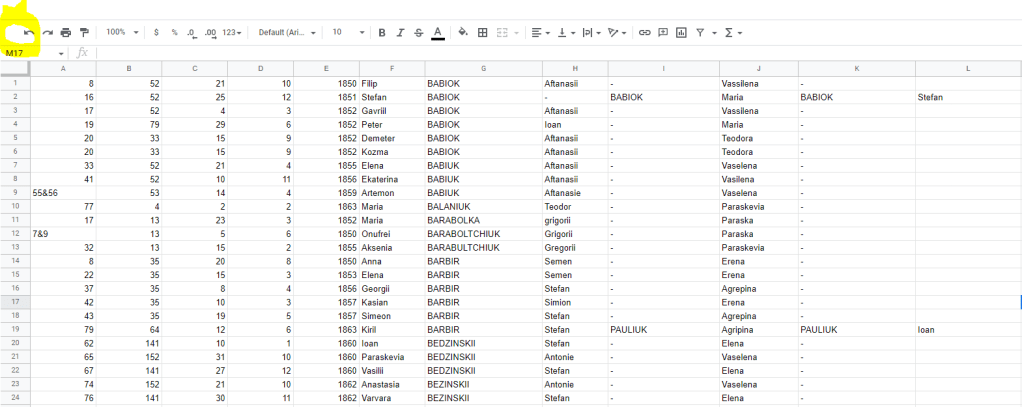Format as currency with the dollar icon
The height and width of the screenshot is (407, 1022).
[x=157, y=33]
